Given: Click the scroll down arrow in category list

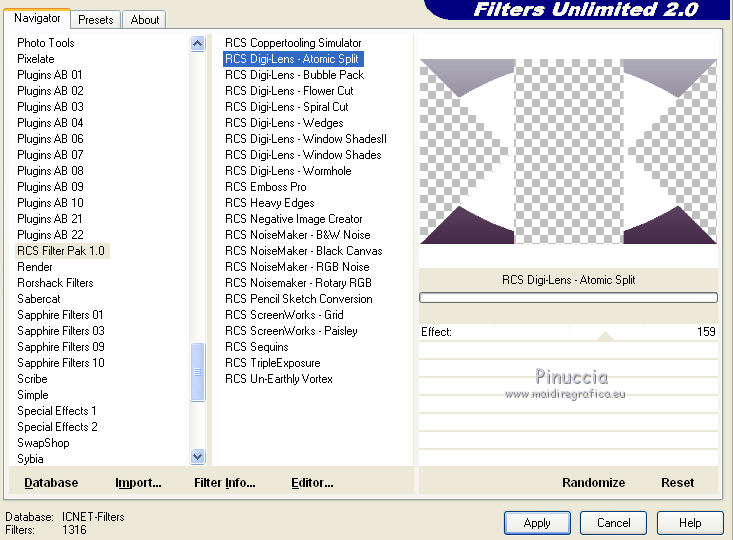Looking at the screenshot, I should (198, 456).
